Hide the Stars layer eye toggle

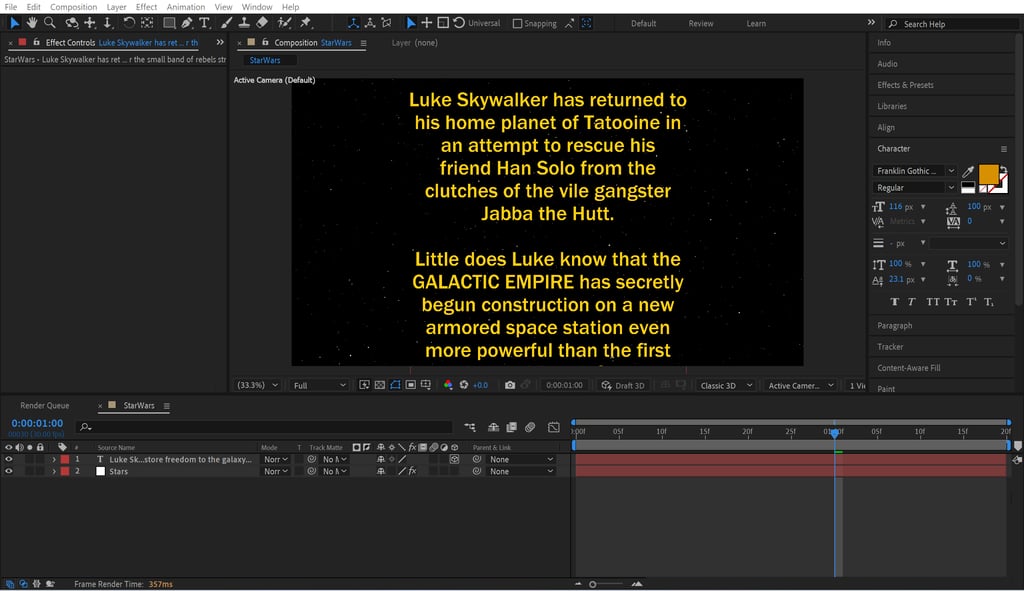click(x=8, y=471)
